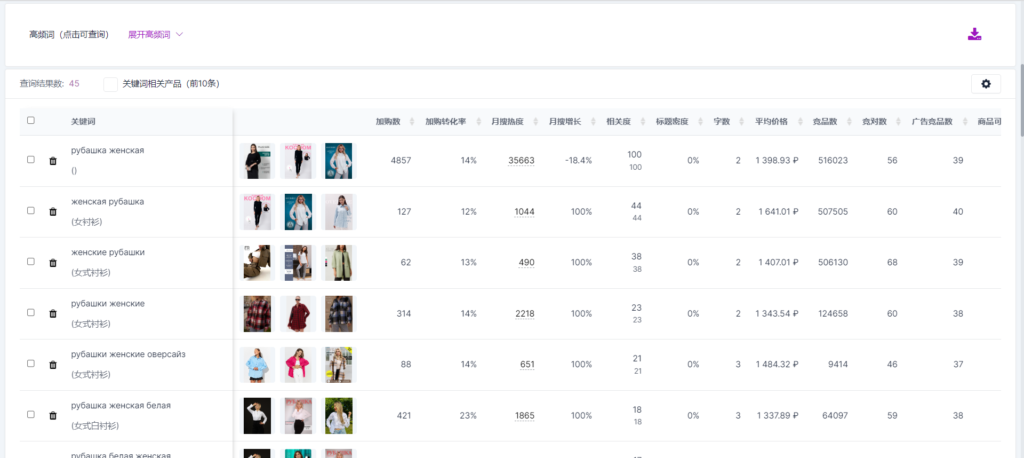Select the 平均价格 column header

click(x=771, y=122)
